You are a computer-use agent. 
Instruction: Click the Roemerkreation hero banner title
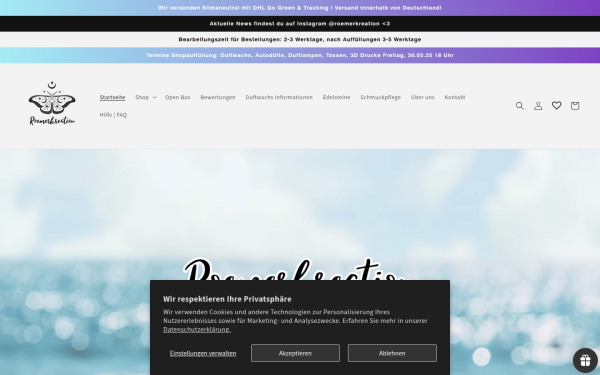tap(295, 270)
